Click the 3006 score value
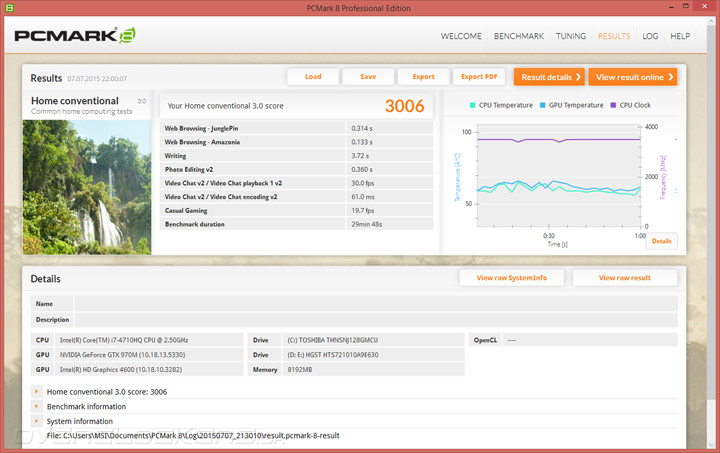The image size is (720, 453). coord(405,106)
